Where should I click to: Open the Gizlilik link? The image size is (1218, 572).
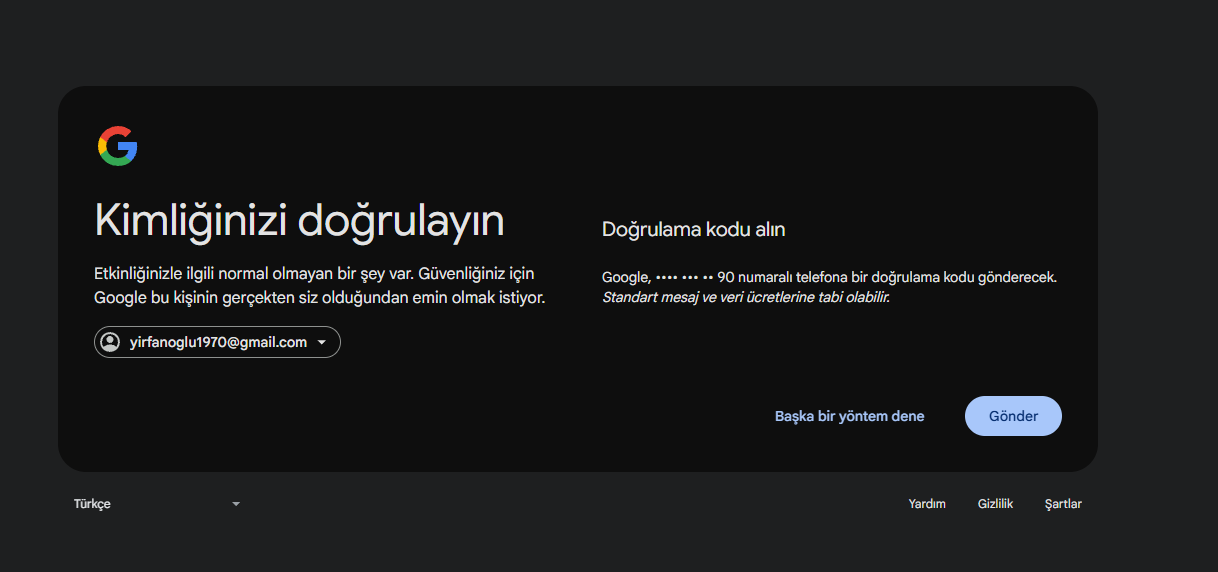(x=995, y=504)
